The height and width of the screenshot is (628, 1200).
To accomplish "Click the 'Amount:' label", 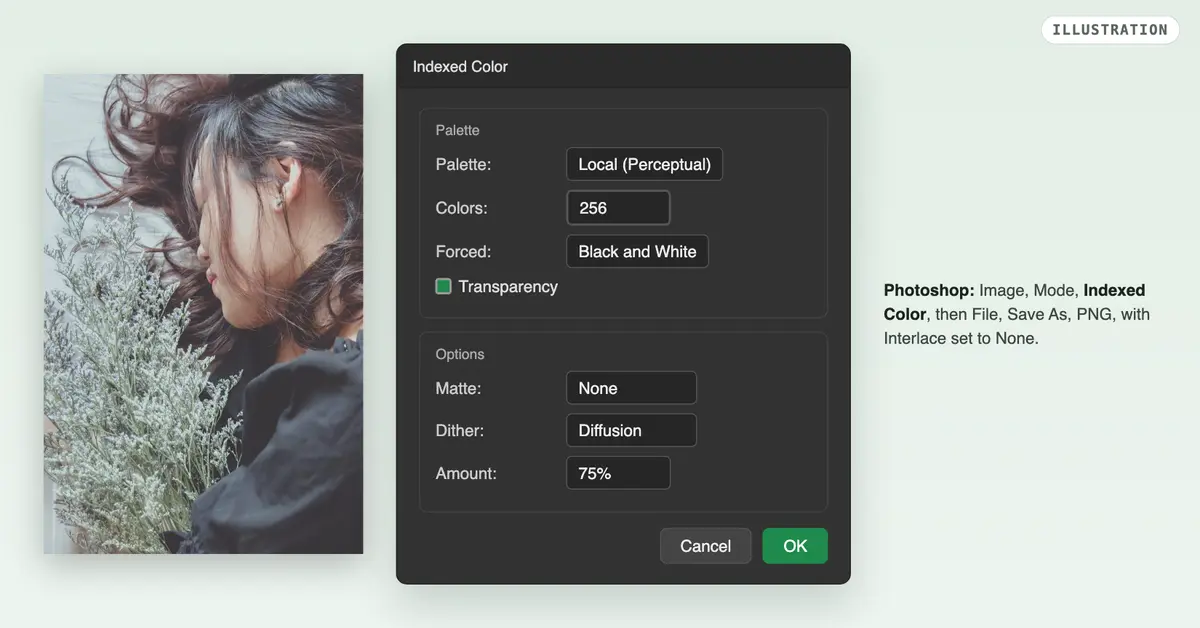I will point(466,473).
